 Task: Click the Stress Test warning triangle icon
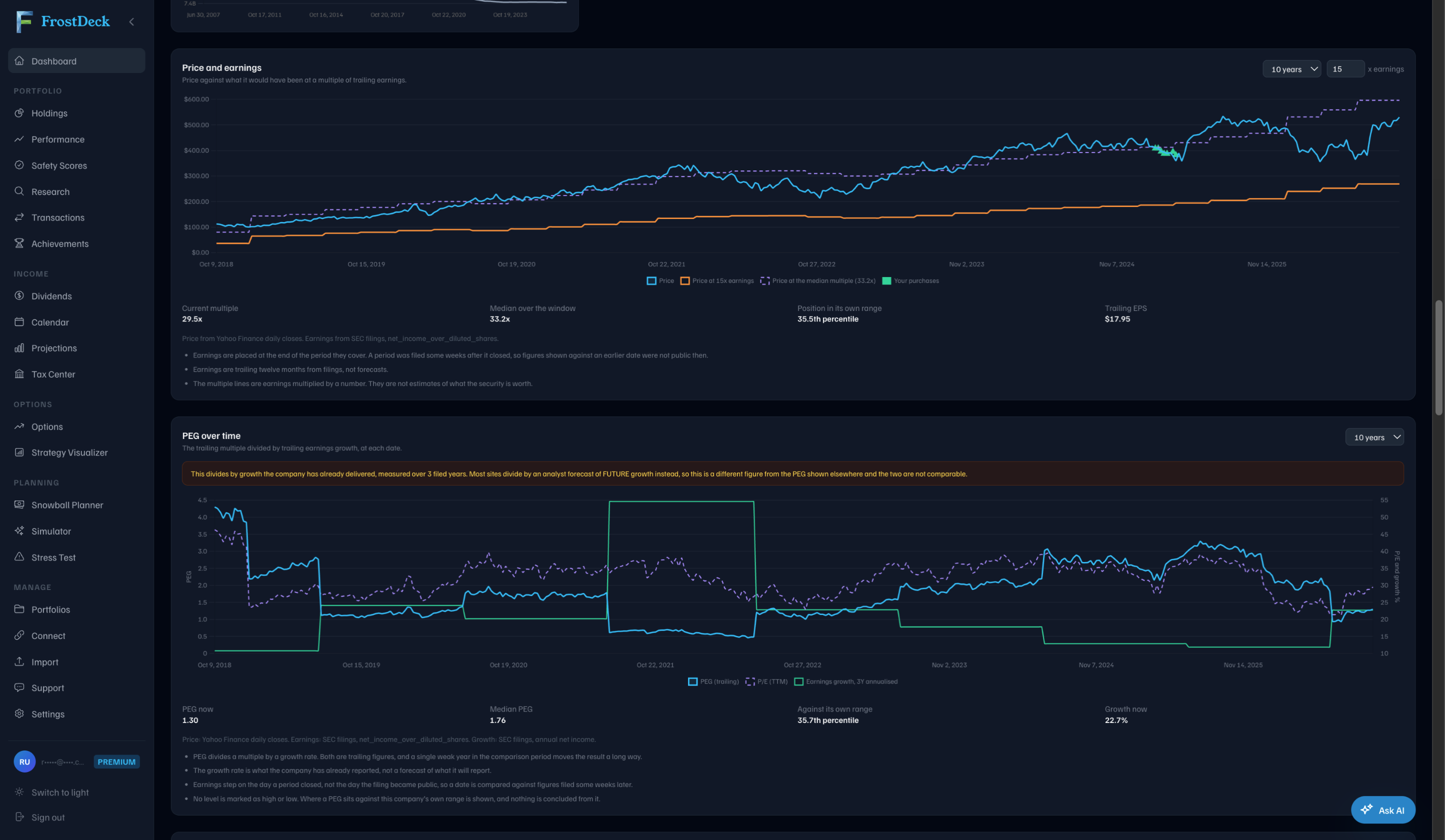click(x=19, y=557)
